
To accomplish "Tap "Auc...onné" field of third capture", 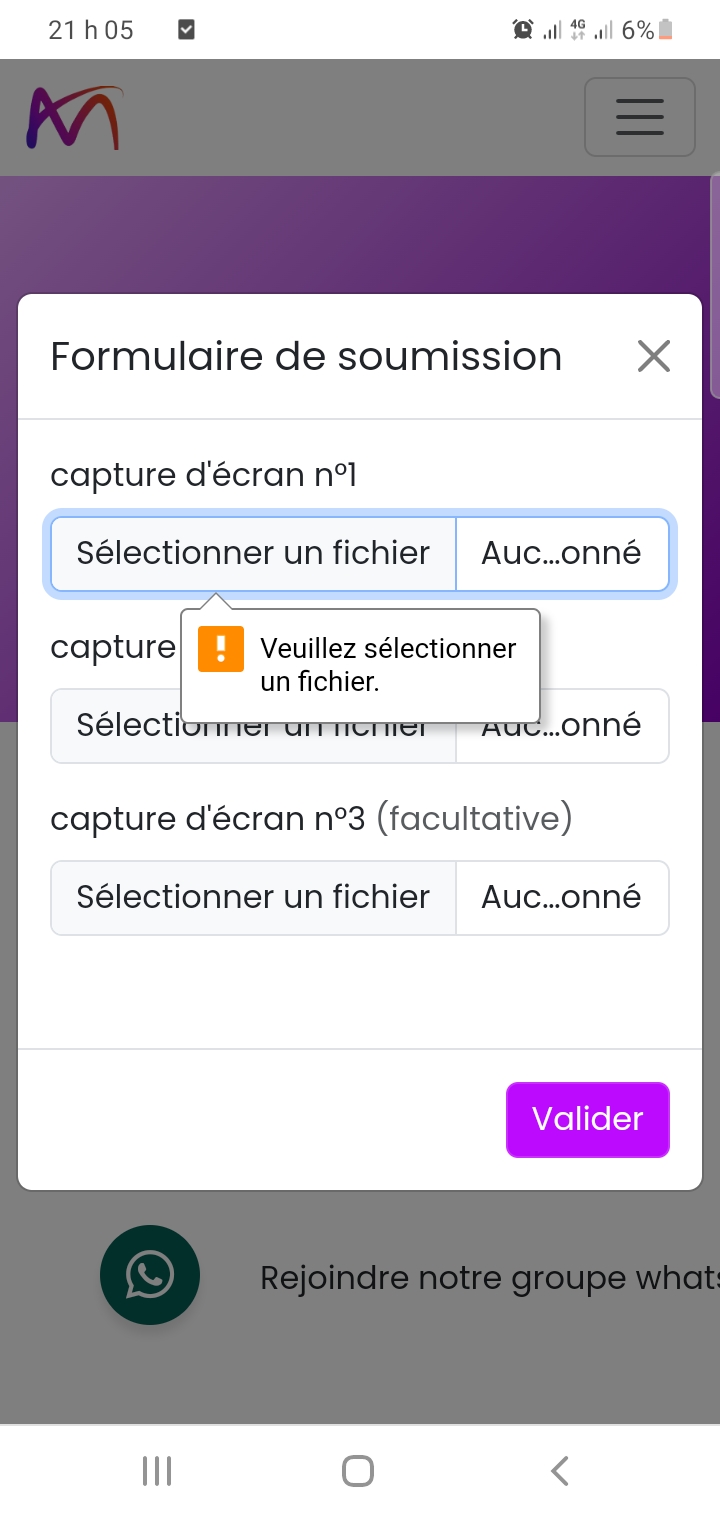I will [561, 897].
